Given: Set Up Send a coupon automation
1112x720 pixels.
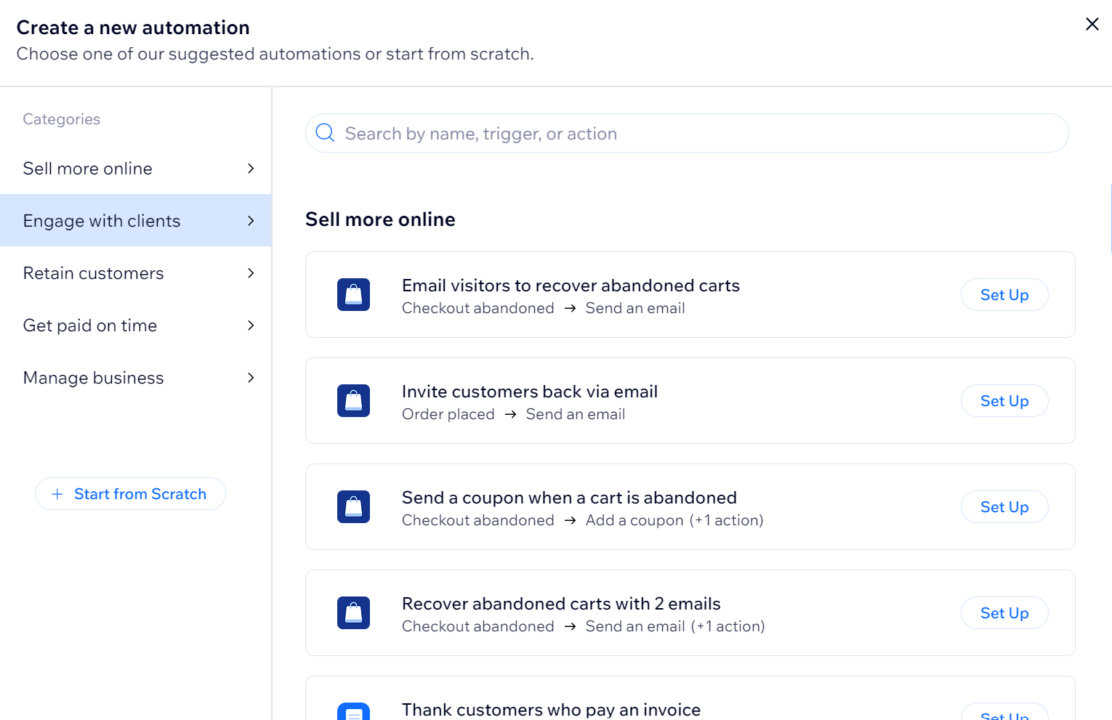Looking at the screenshot, I should 1004,507.
